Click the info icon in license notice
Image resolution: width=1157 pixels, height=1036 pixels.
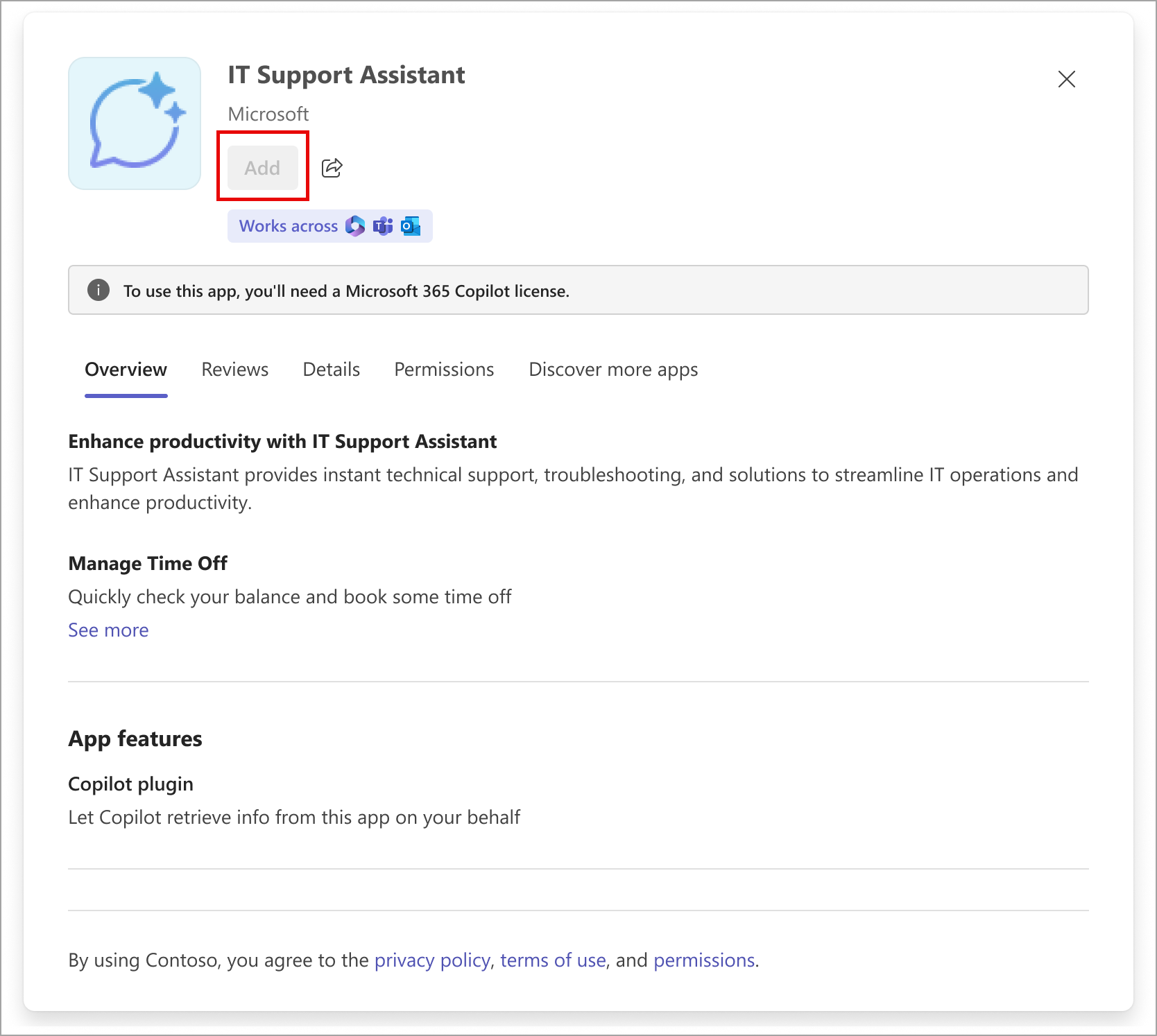(98, 290)
